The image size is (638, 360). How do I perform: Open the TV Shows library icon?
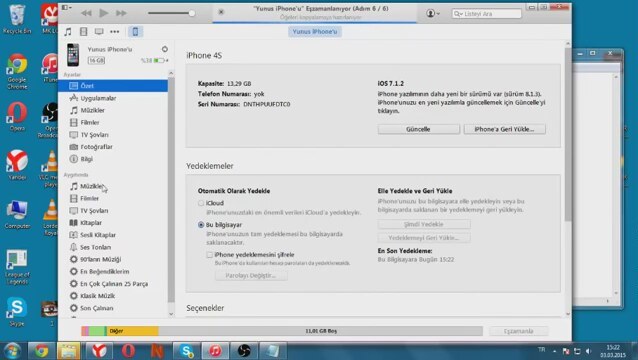pyautogui.click(x=99, y=31)
